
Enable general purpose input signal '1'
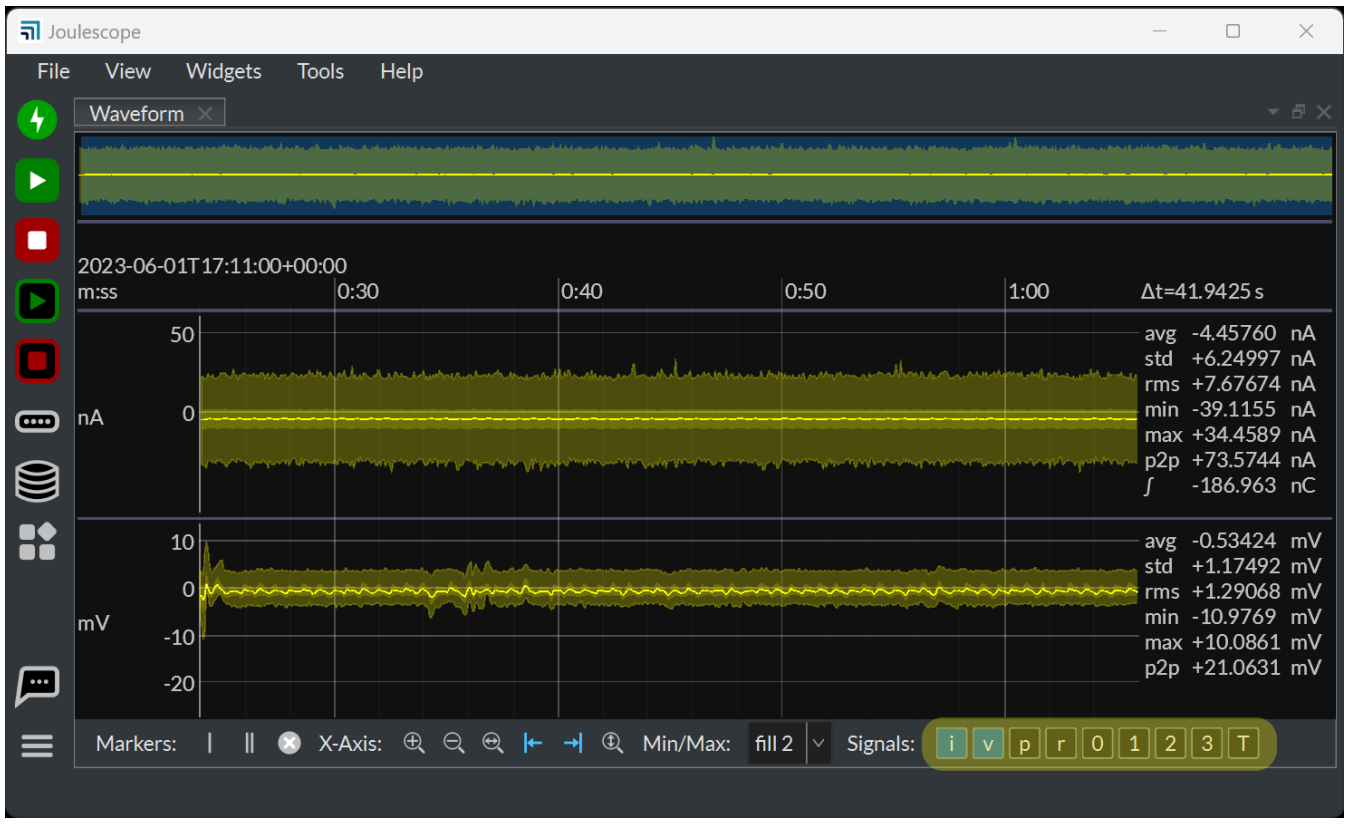(1133, 744)
